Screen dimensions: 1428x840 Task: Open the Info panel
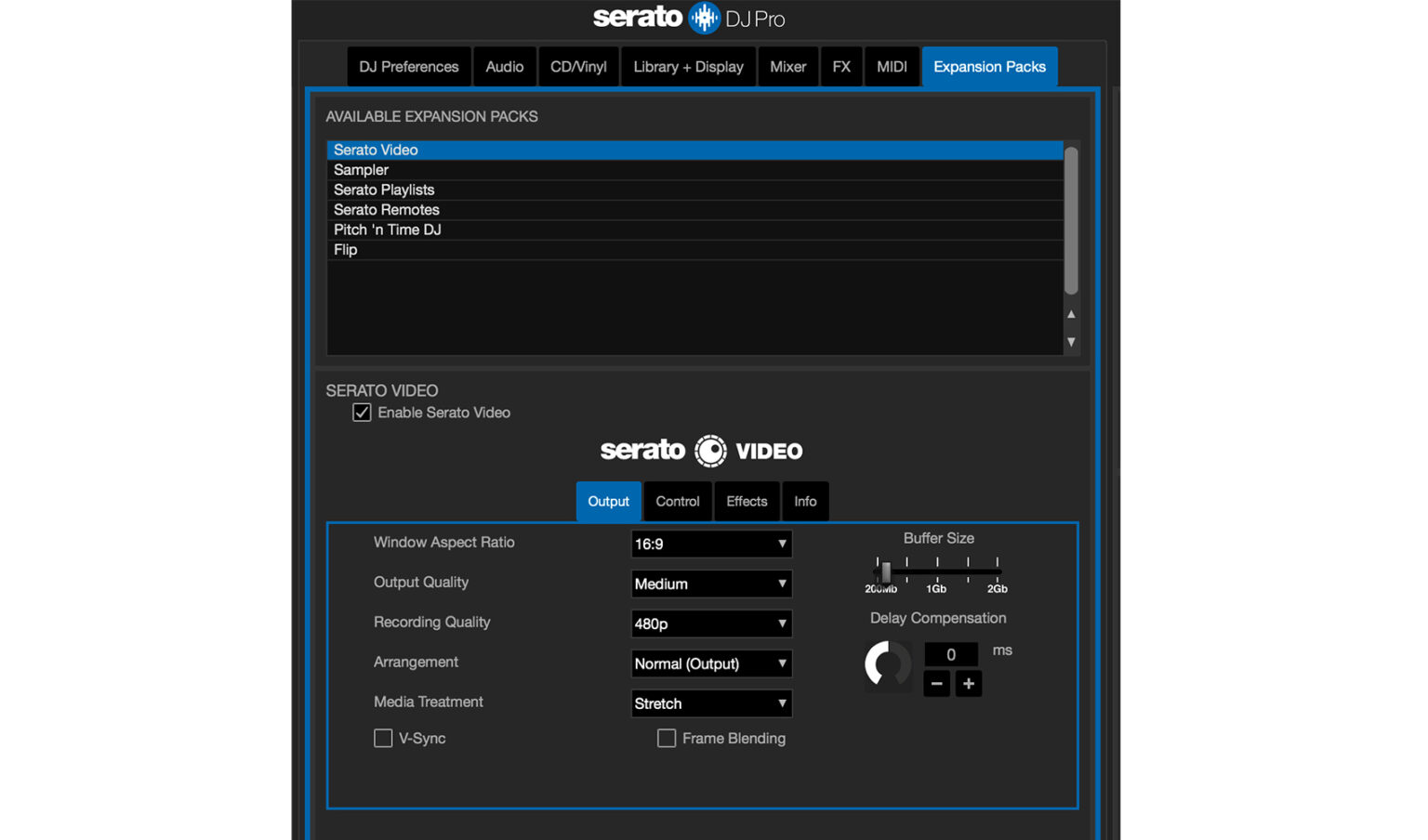click(805, 501)
